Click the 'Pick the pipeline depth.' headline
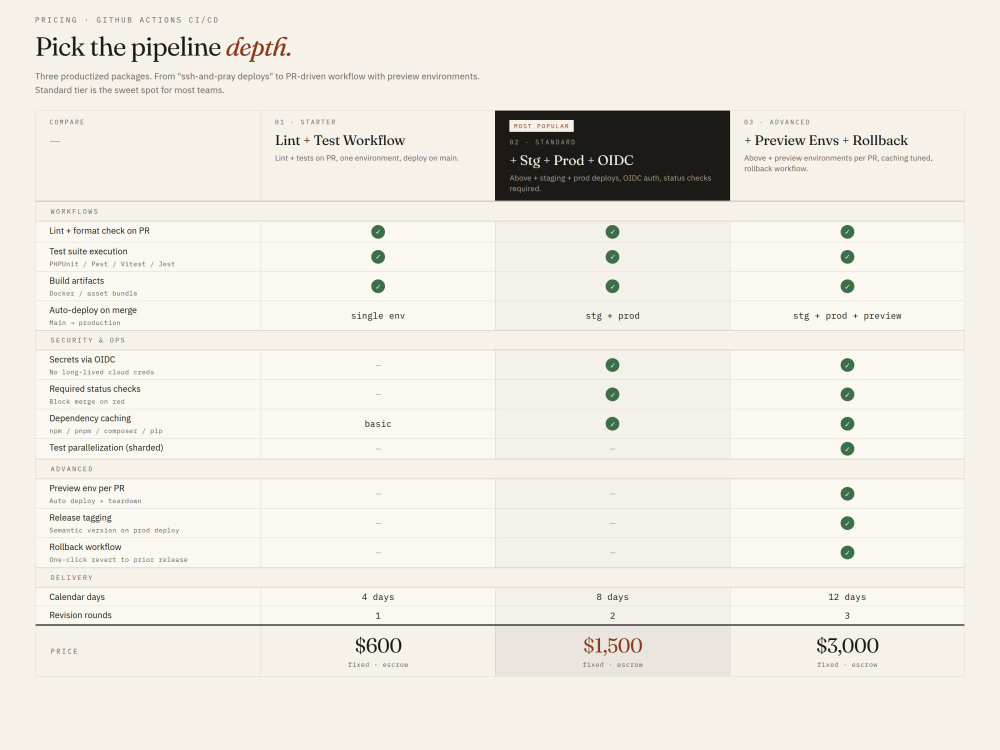1000x750 pixels. tap(163, 47)
